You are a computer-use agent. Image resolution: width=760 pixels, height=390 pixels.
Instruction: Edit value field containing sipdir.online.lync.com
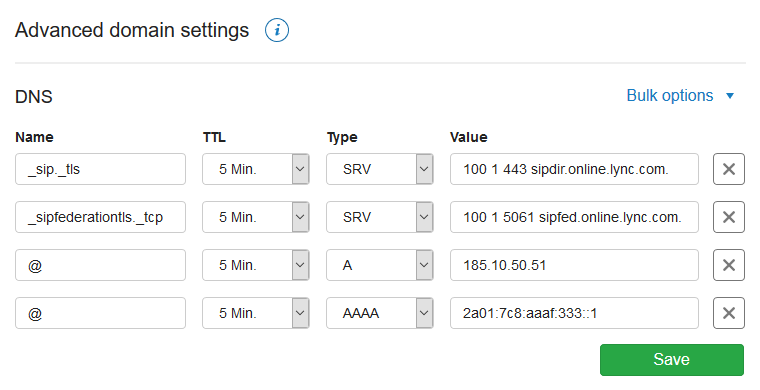click(x=574, y=169)
